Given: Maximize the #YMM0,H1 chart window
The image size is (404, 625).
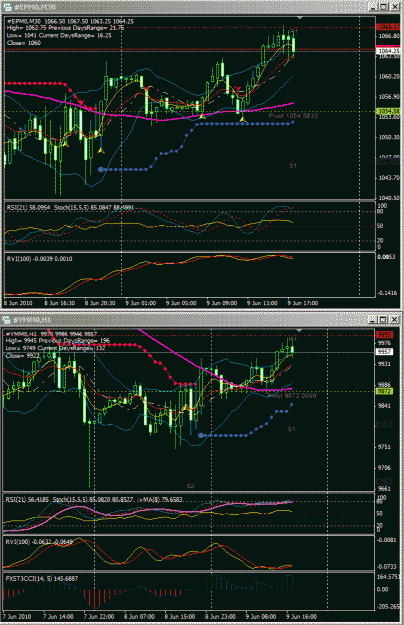Looking at the screenshot, I should [x=383, y=320].
